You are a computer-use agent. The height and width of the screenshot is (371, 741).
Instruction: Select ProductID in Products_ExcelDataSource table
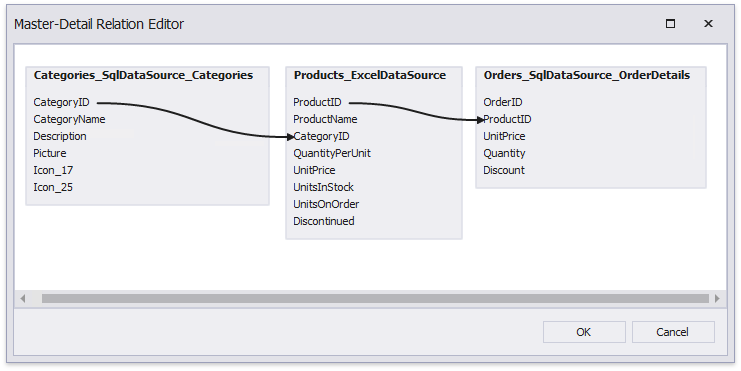click(x=317, y=103)
